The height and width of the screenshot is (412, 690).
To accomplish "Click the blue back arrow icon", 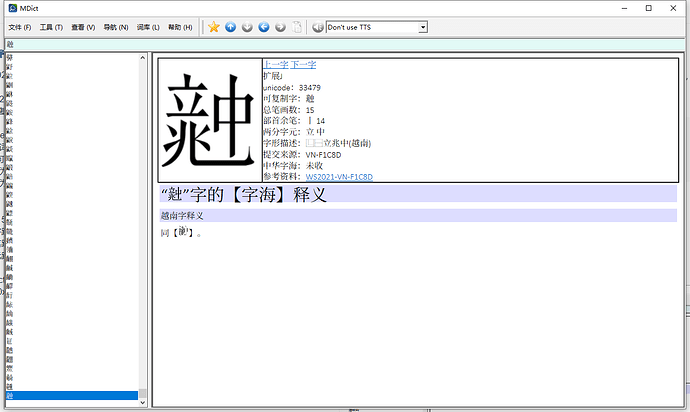I will pyautogui.click(x=263, y=27).
